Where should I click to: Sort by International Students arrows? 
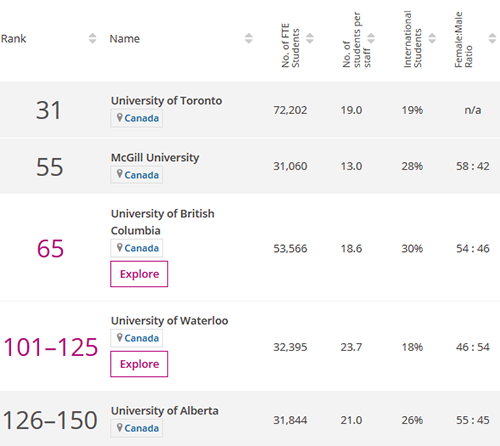432,39
